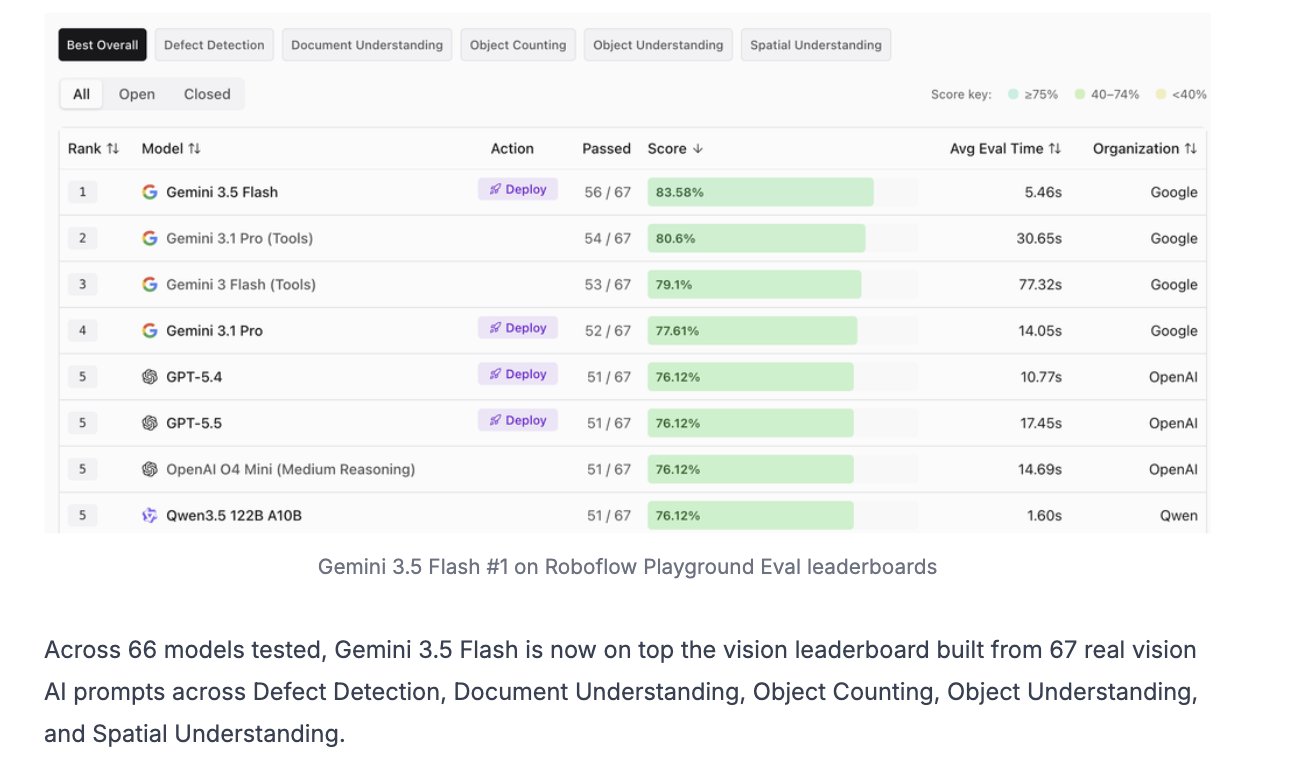Click the green ≥75% score key dot
The width and height of the screenshot is (1311, 777).
click(1013, 94)
